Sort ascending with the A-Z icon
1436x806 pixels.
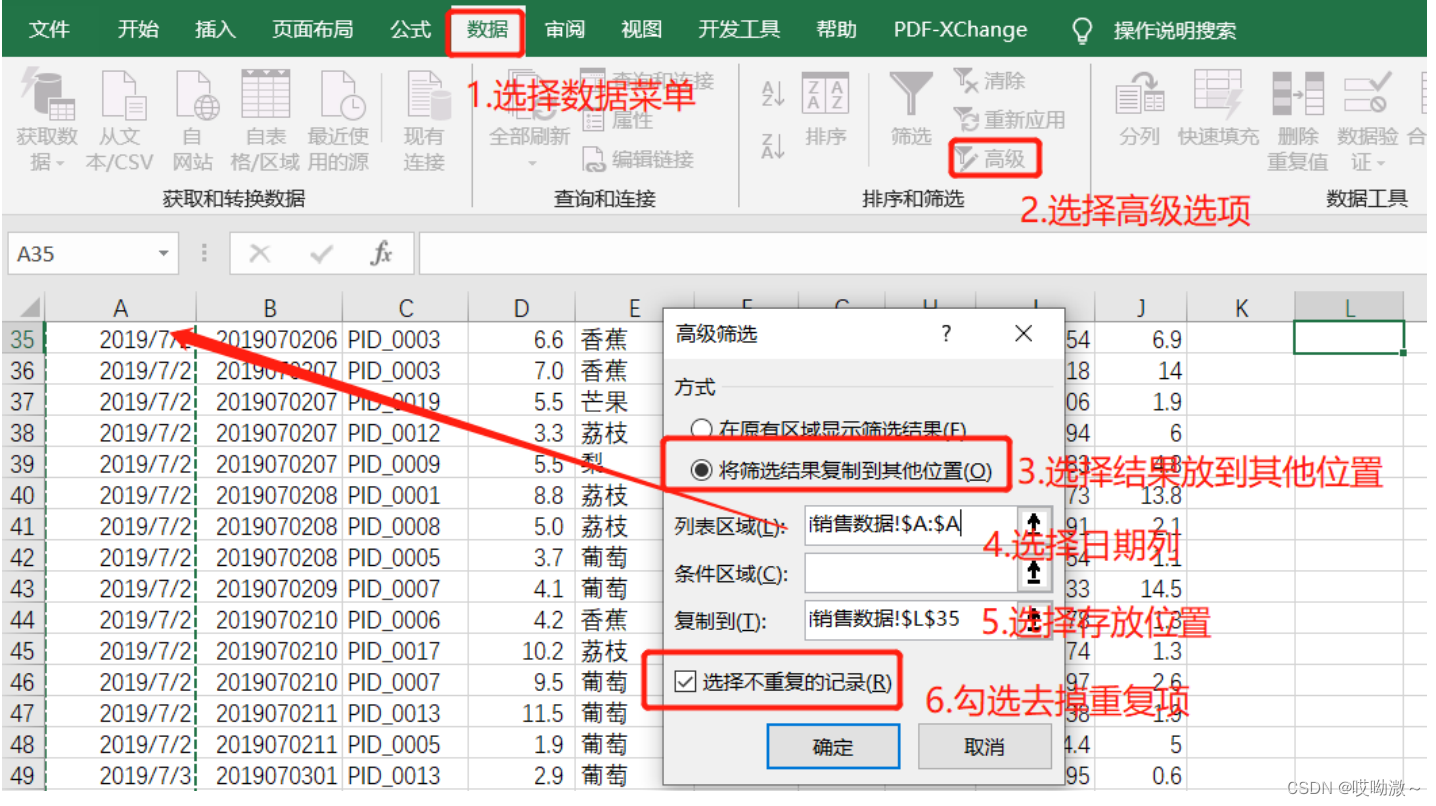[x=773, y=94]
